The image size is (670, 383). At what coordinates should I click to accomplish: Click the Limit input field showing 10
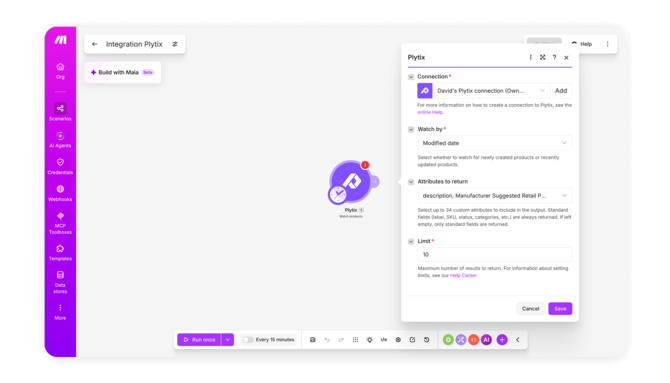pos(495,254)
